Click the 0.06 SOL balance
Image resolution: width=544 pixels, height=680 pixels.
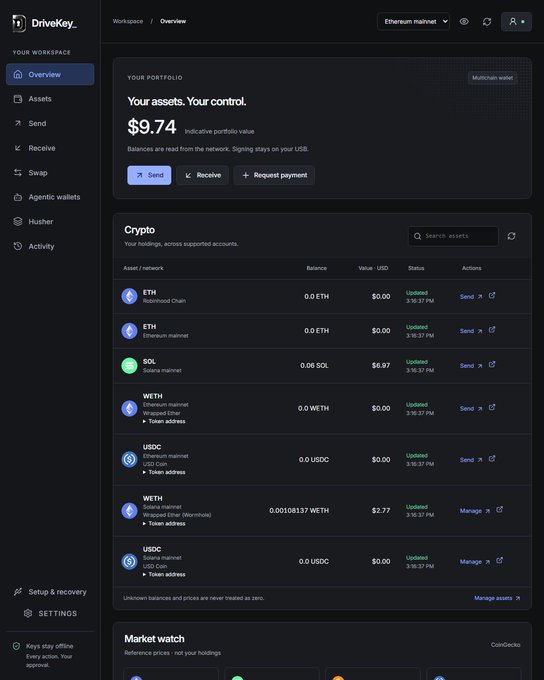click(314, 366)
